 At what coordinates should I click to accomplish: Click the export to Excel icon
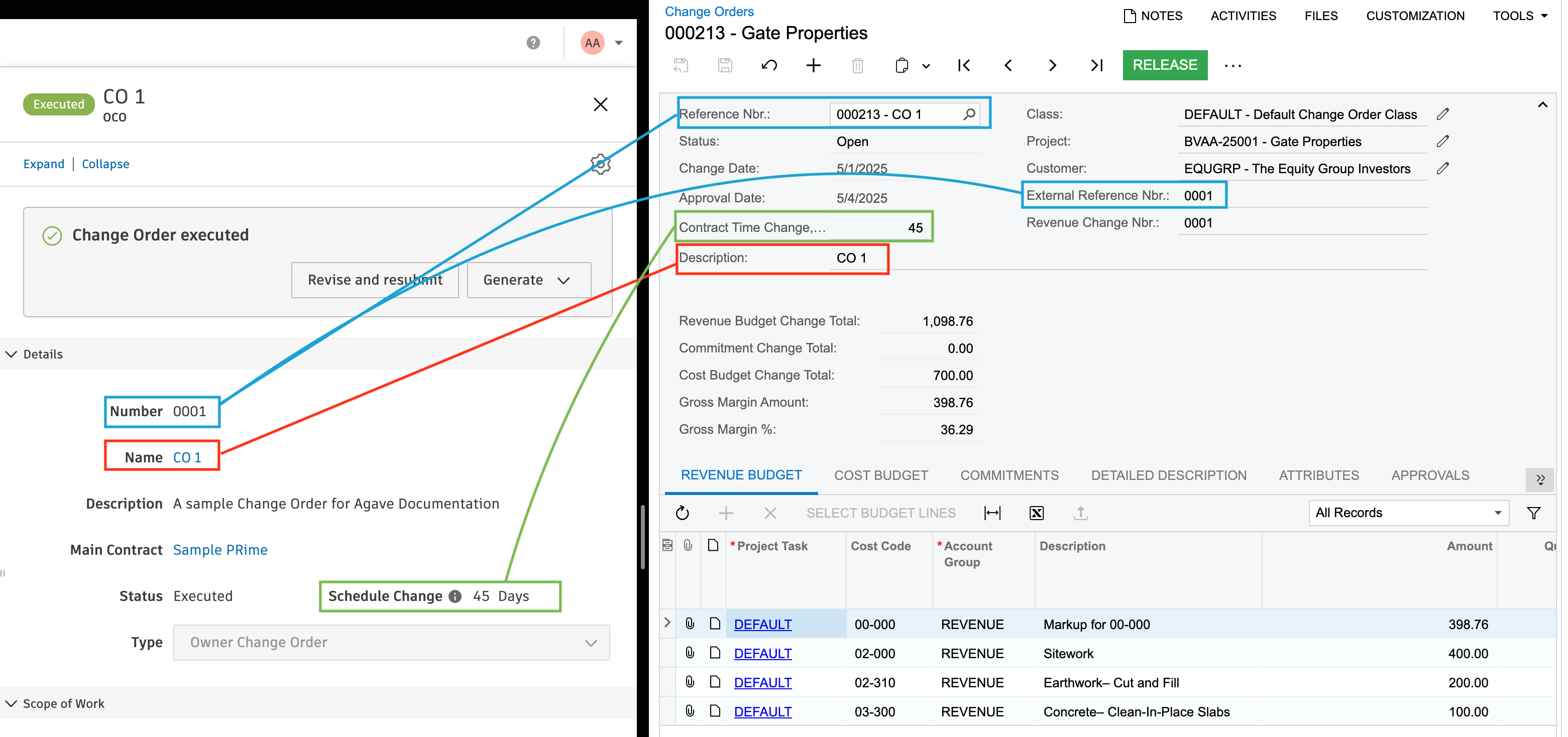pos(1036,513)
